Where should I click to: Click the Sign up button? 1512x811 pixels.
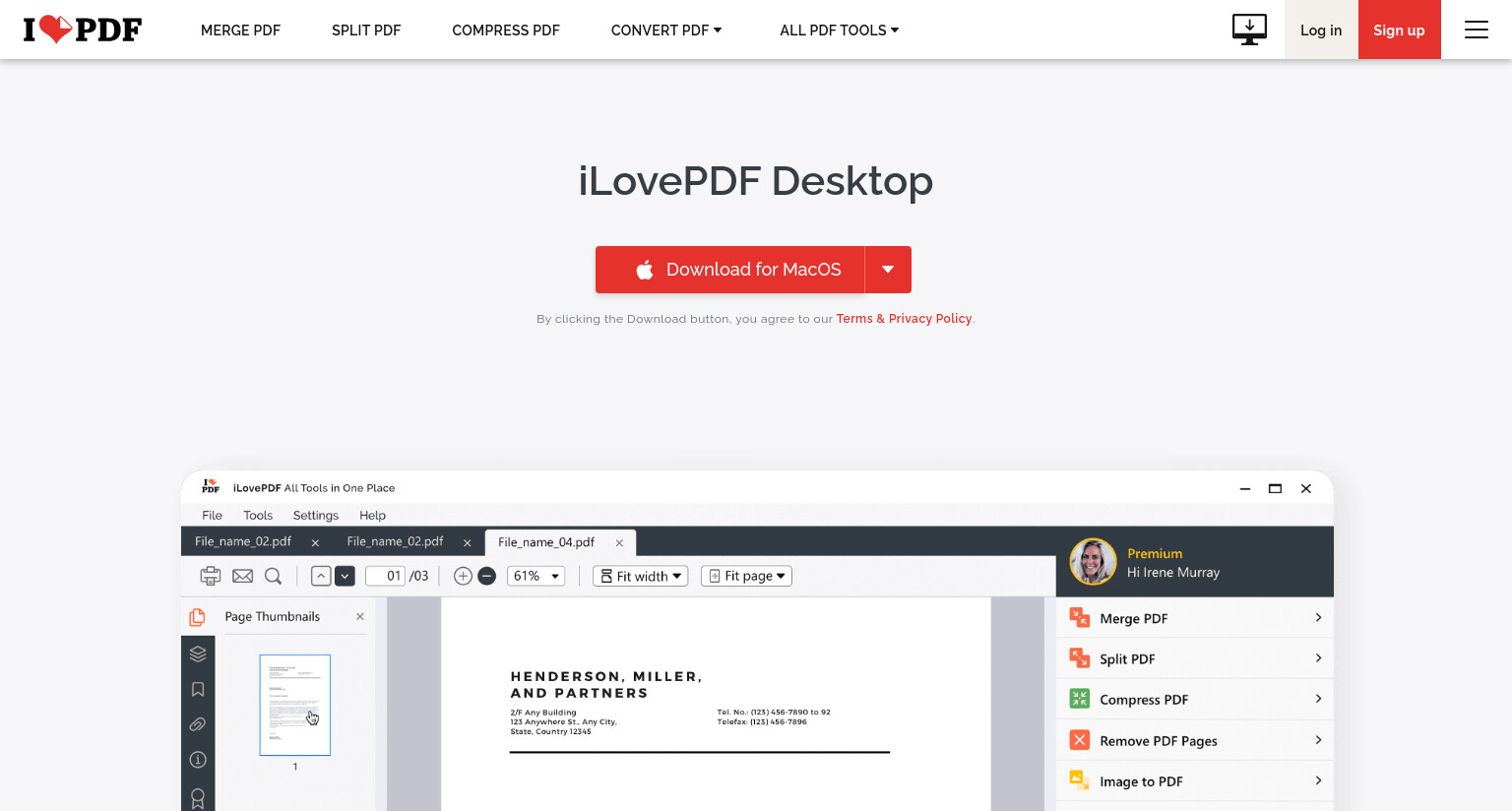click(x=1399, y=30)
